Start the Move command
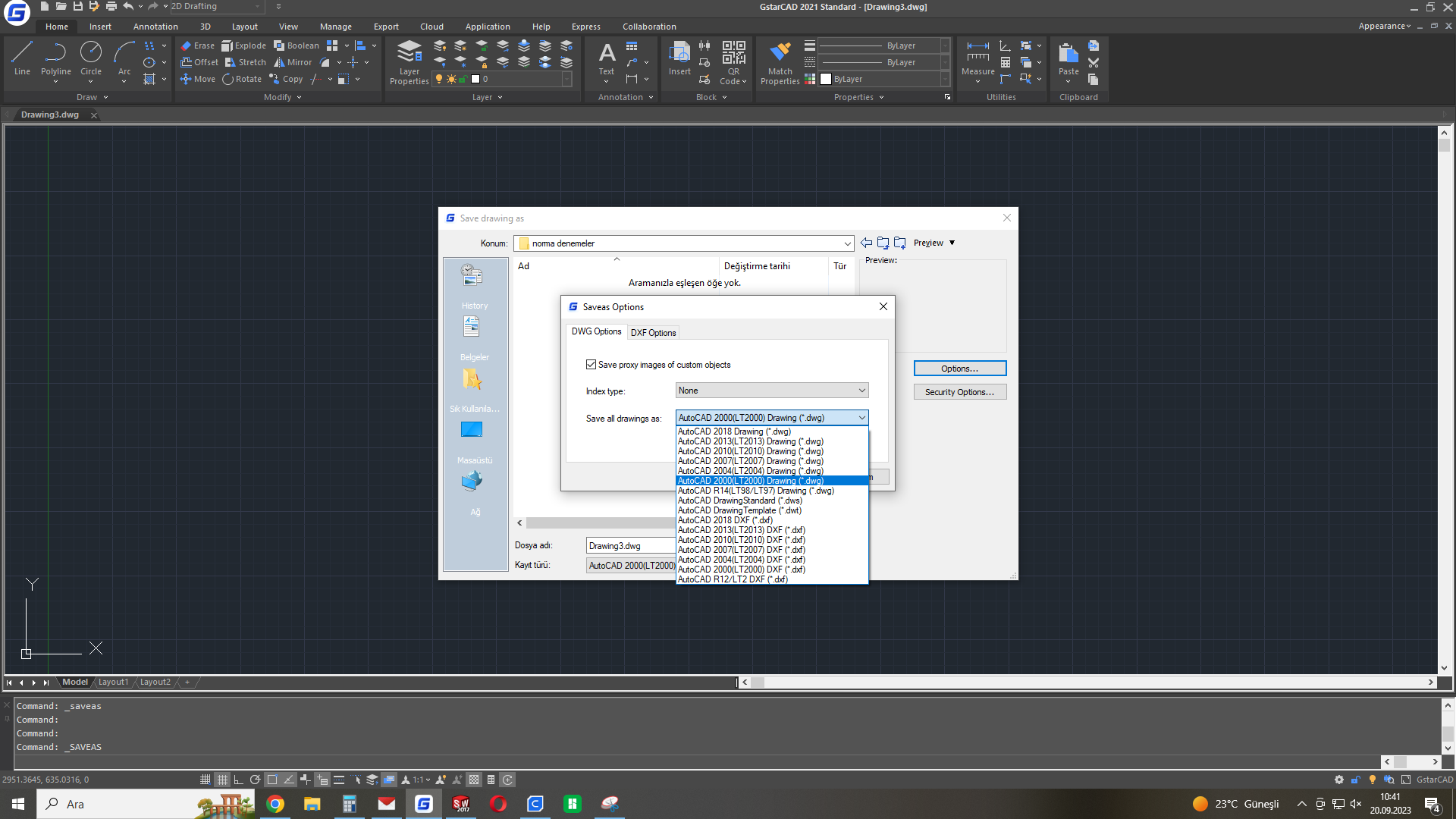The height and width of the screenshot is (819, 1456). 198,79
